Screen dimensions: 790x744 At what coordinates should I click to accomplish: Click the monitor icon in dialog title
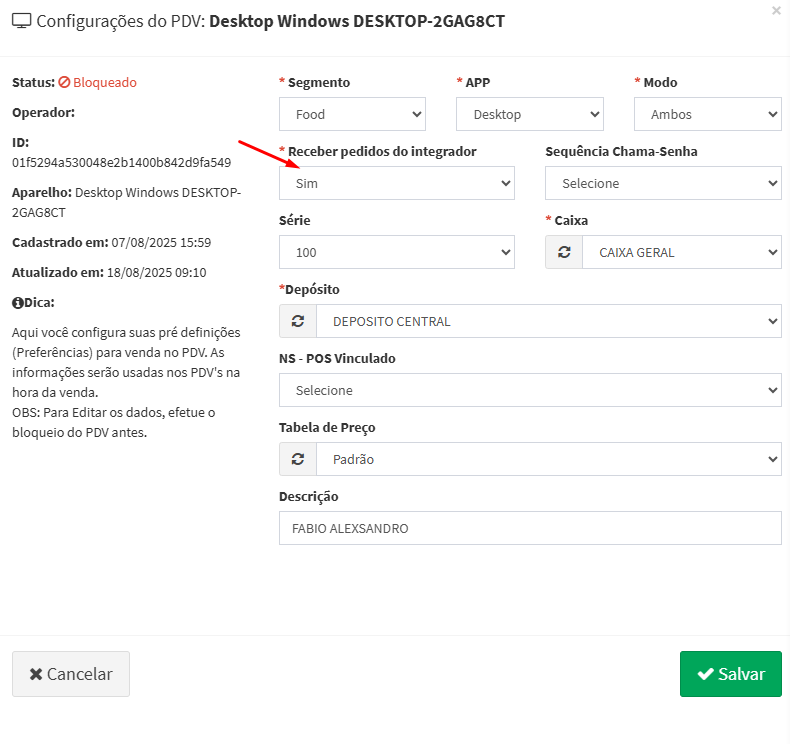tap(21, 21)
